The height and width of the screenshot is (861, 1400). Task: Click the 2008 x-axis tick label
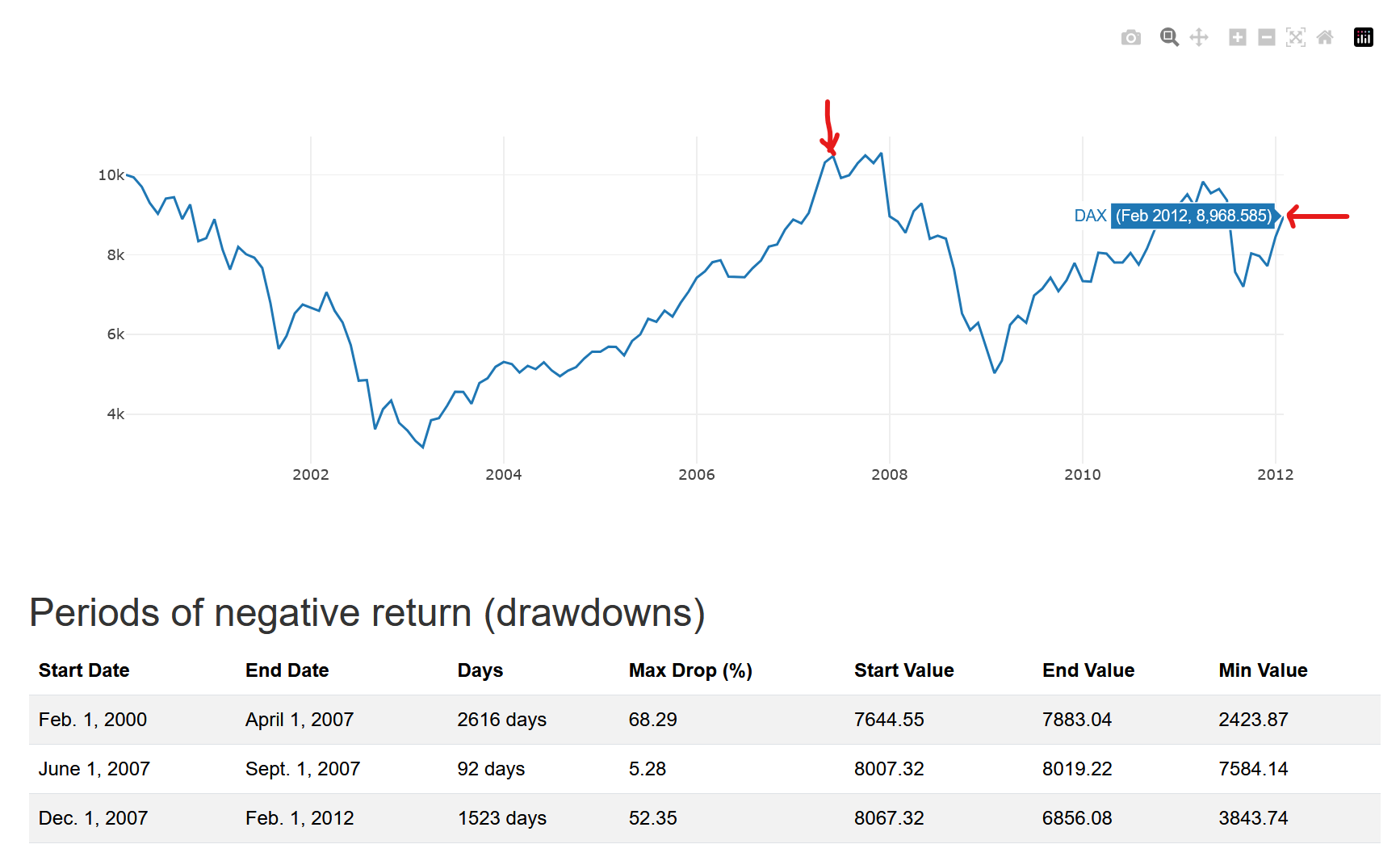pyautogui.click(x=889, y=475)
